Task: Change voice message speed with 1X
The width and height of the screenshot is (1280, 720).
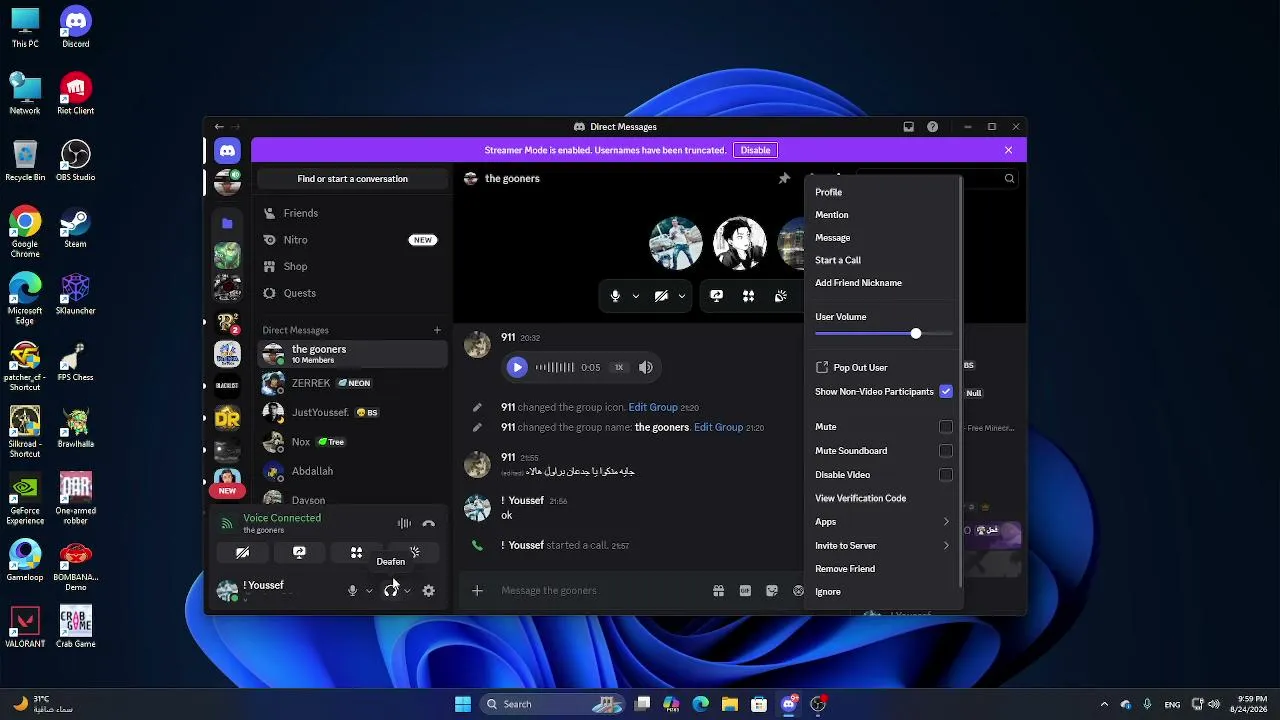Action: click(x=619, y=367)
